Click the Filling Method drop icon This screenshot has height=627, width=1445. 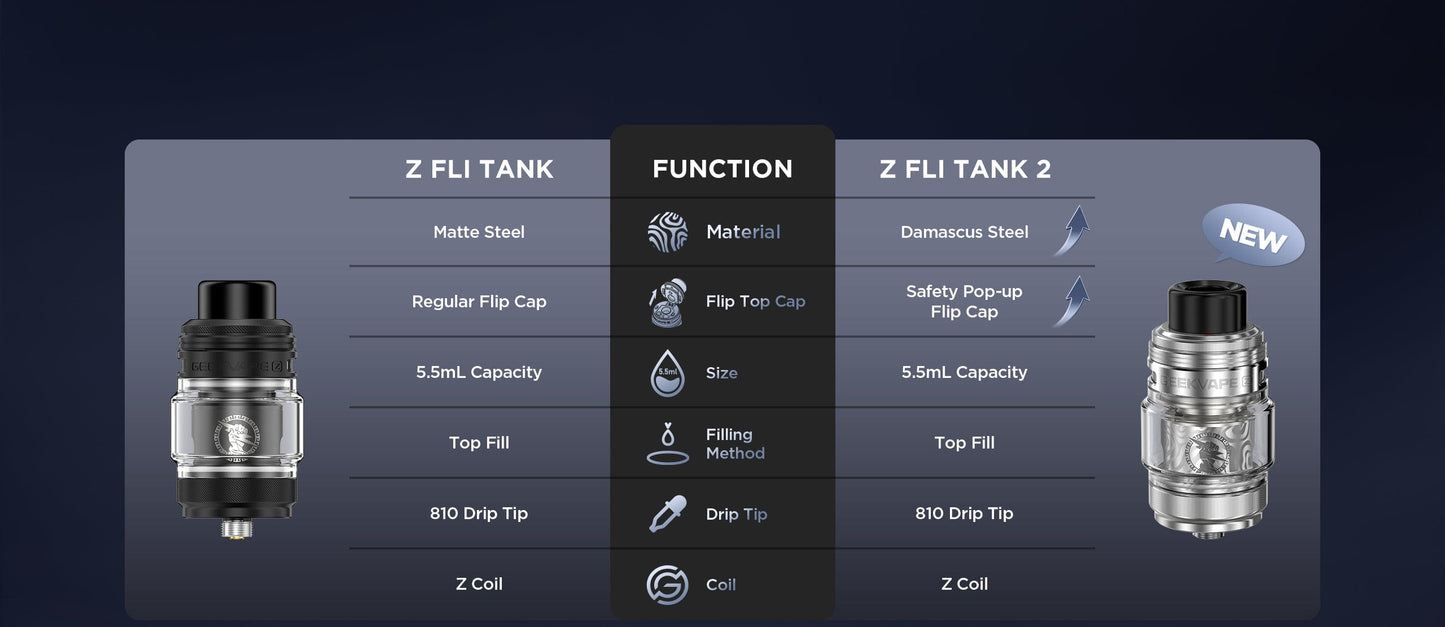pyautogui.click(x=667, y=443)
